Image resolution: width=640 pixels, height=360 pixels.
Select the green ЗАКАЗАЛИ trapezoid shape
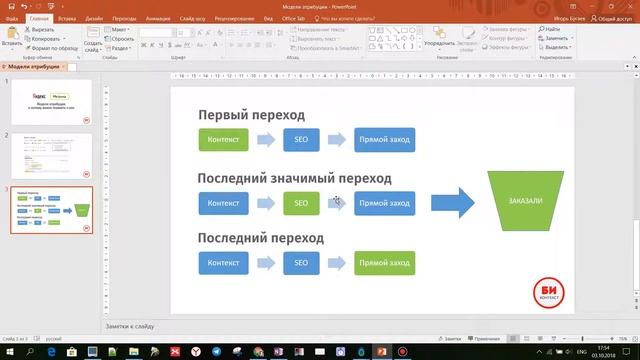[x=526, y=201]
